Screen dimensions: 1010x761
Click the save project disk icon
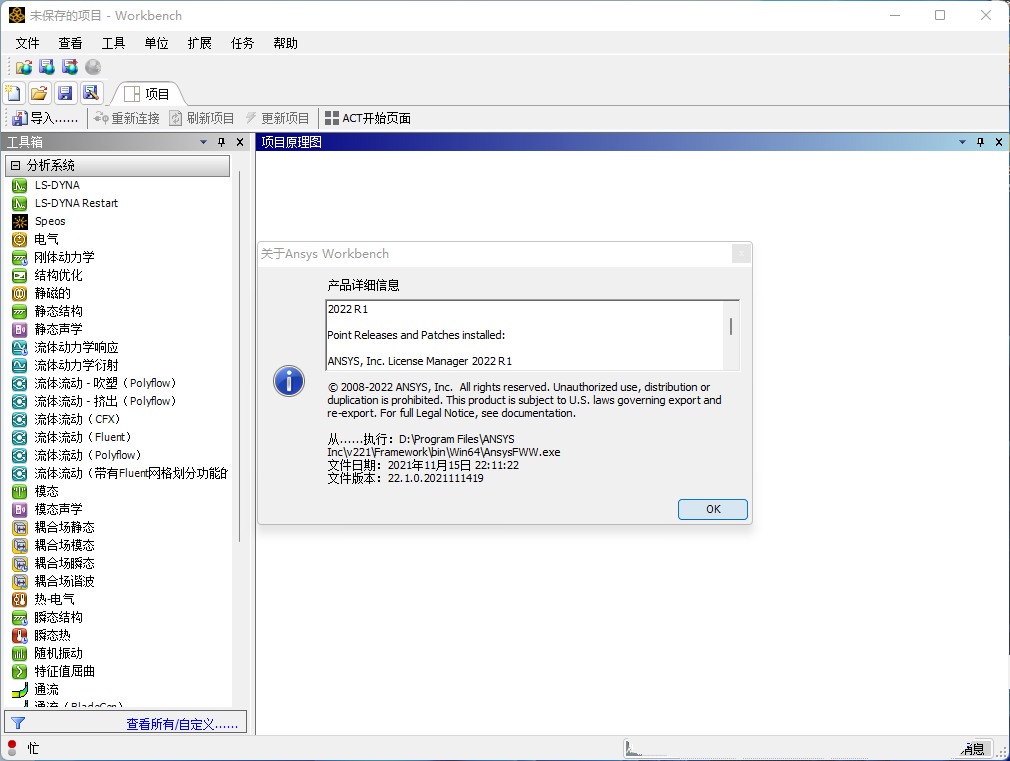click(65, 93)
